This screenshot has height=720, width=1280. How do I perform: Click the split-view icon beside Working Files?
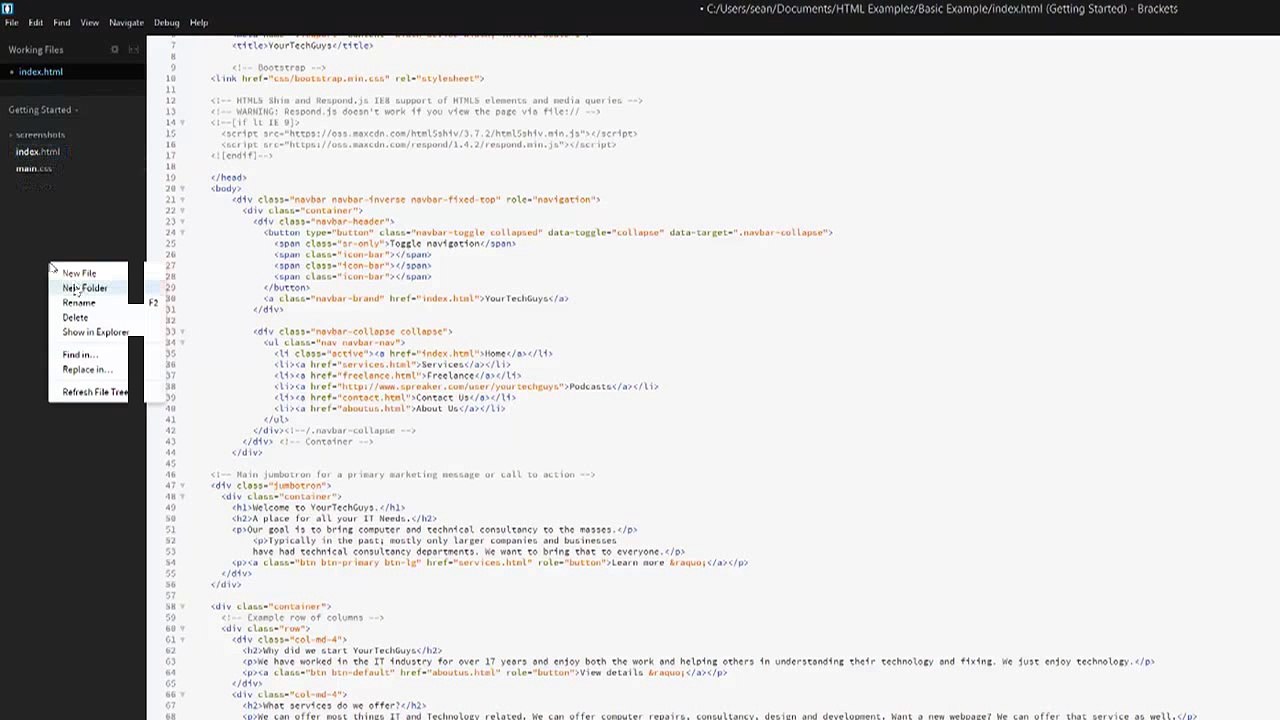(x=134, y=49)
